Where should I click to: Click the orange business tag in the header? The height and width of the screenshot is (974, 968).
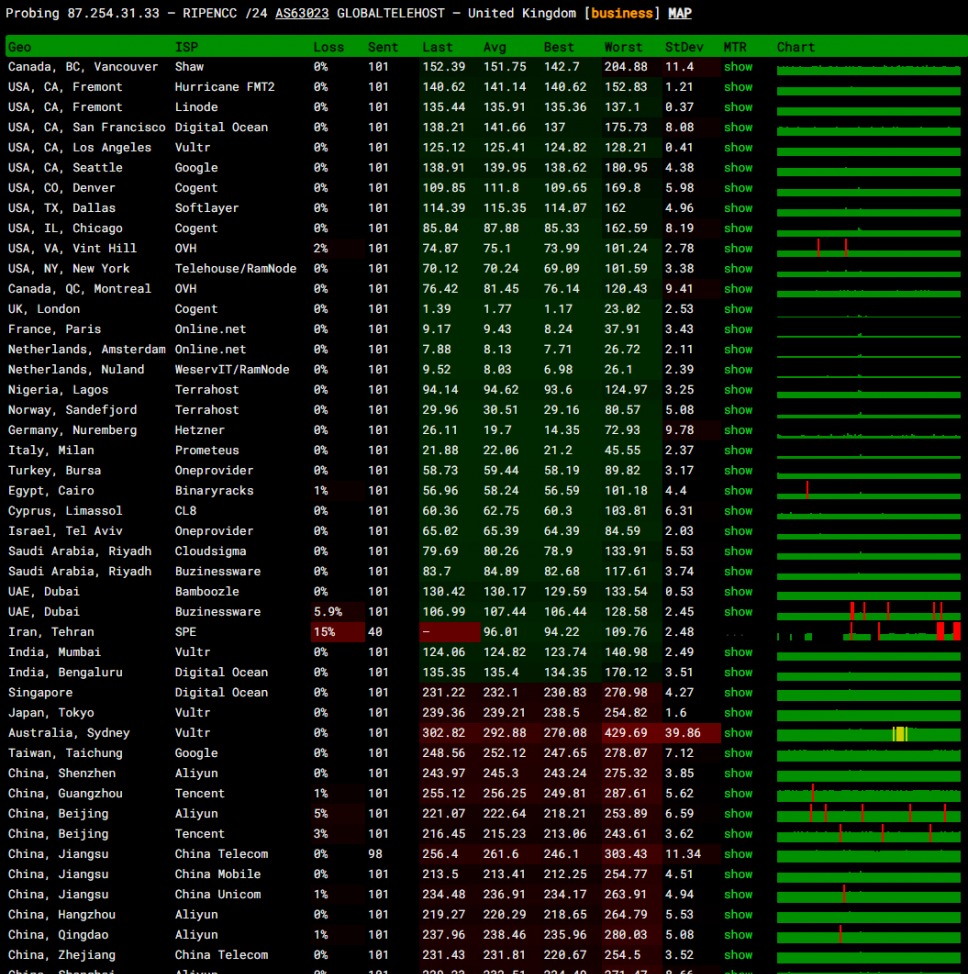point(622,13)
